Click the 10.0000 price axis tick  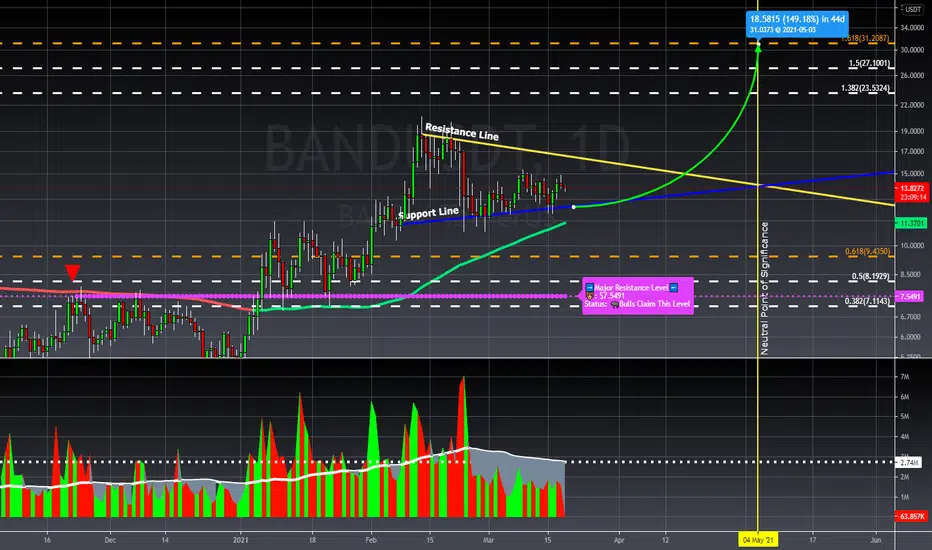912,246
